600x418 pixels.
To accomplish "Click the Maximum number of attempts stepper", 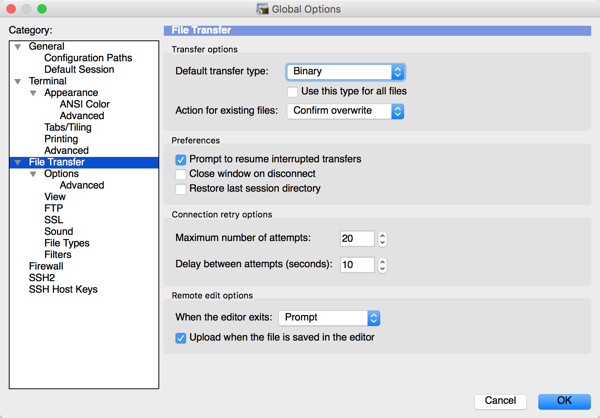I will (382, 239).
